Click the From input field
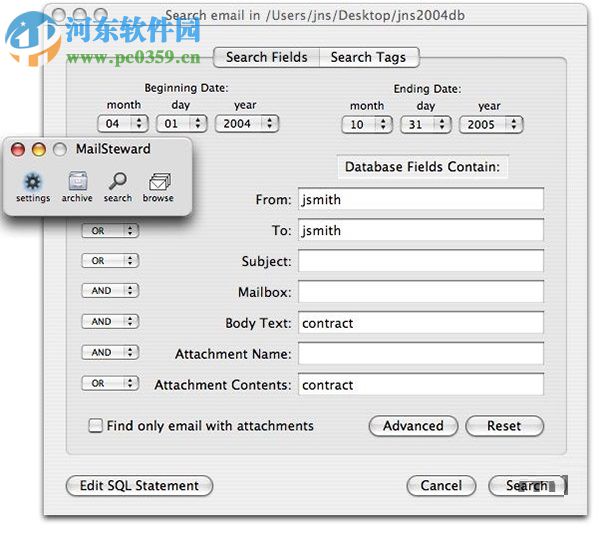600x538 pixels. click(421, 199)
